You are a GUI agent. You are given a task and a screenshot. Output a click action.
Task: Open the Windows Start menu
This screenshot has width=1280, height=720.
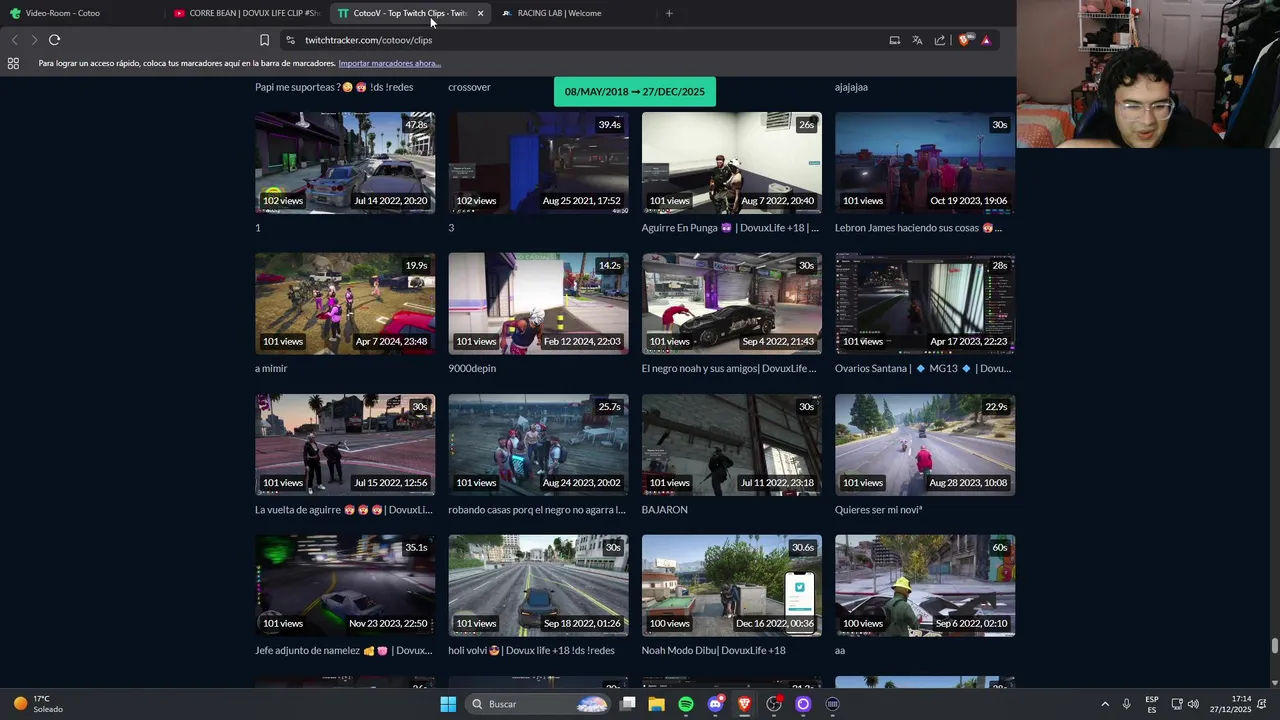point(448,704)
